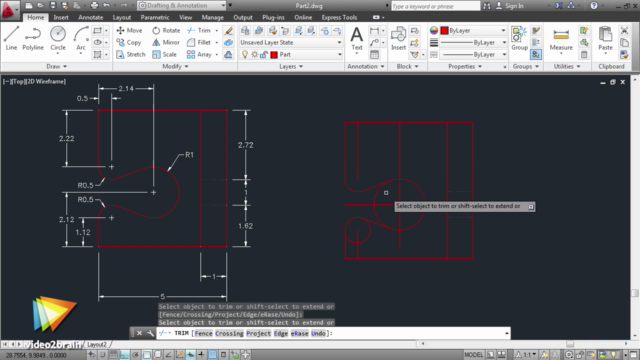Viewport: 640px width, 360px height.
Task: Choose the Crossing option in command line
Action: 229,333
